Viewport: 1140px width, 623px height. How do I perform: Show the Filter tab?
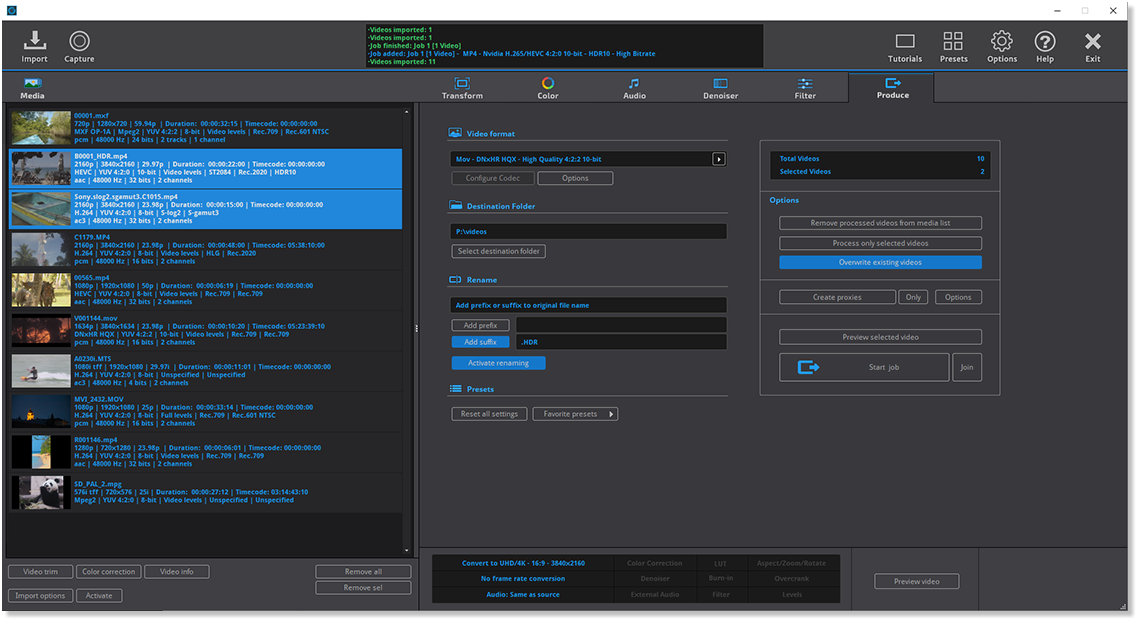point(805,88)
